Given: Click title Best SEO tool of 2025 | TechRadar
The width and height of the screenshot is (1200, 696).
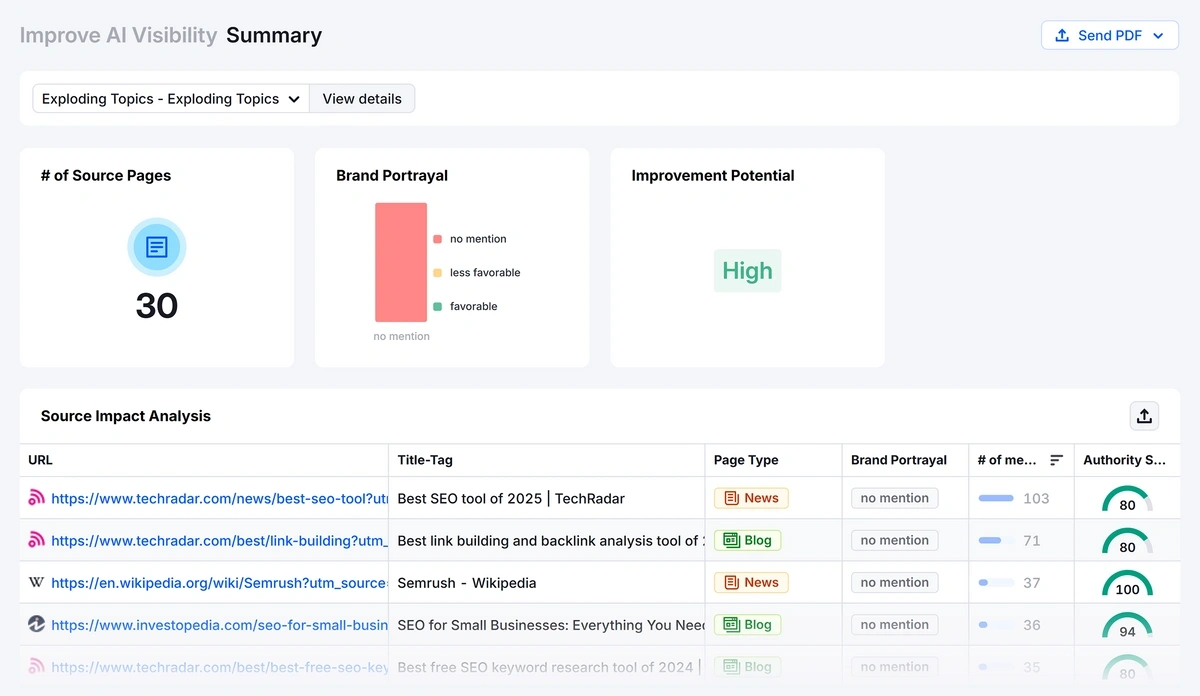Looking at the screenshot, I should 511,498.
